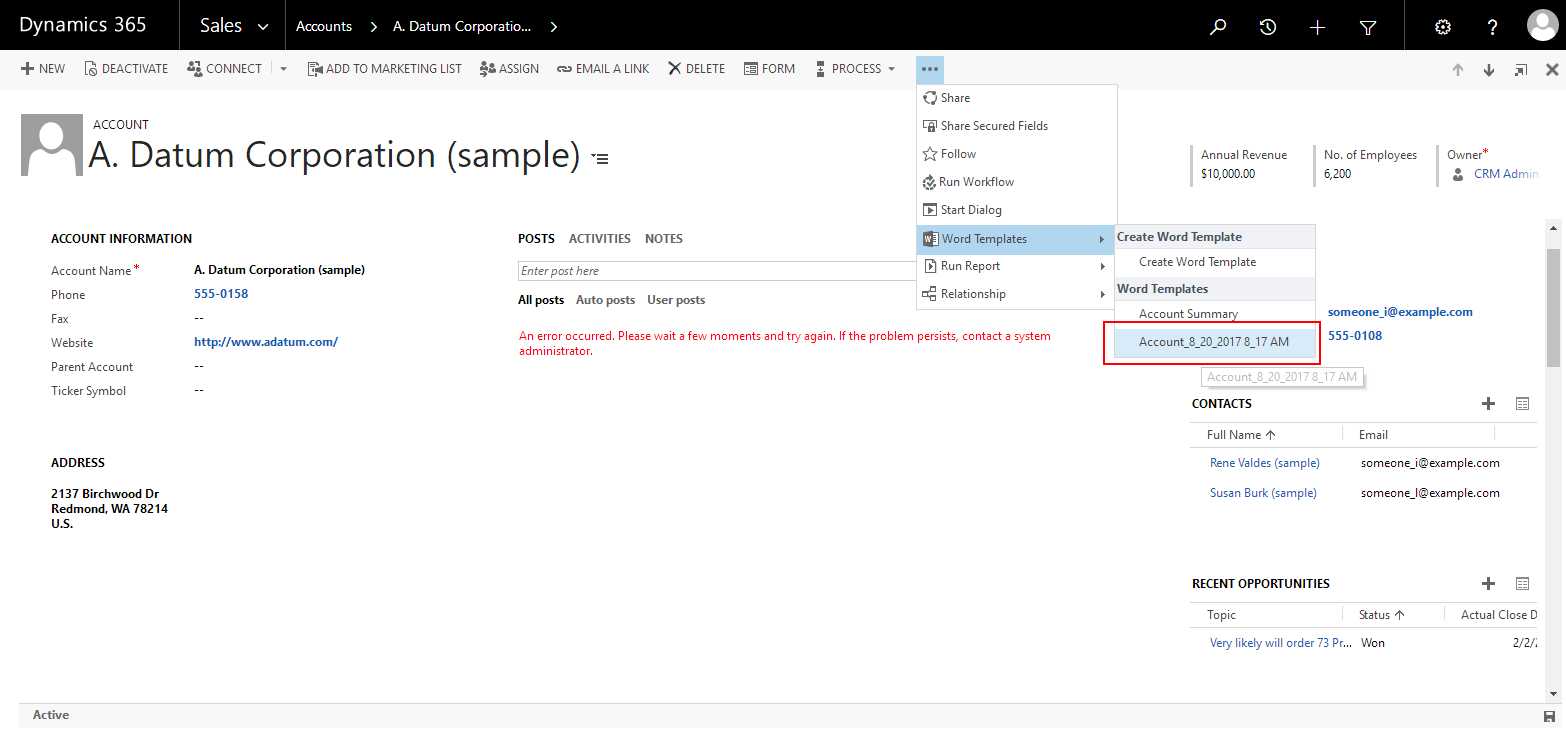
Task: Open the PROCESS dropdown
Action: click(855, 69)
